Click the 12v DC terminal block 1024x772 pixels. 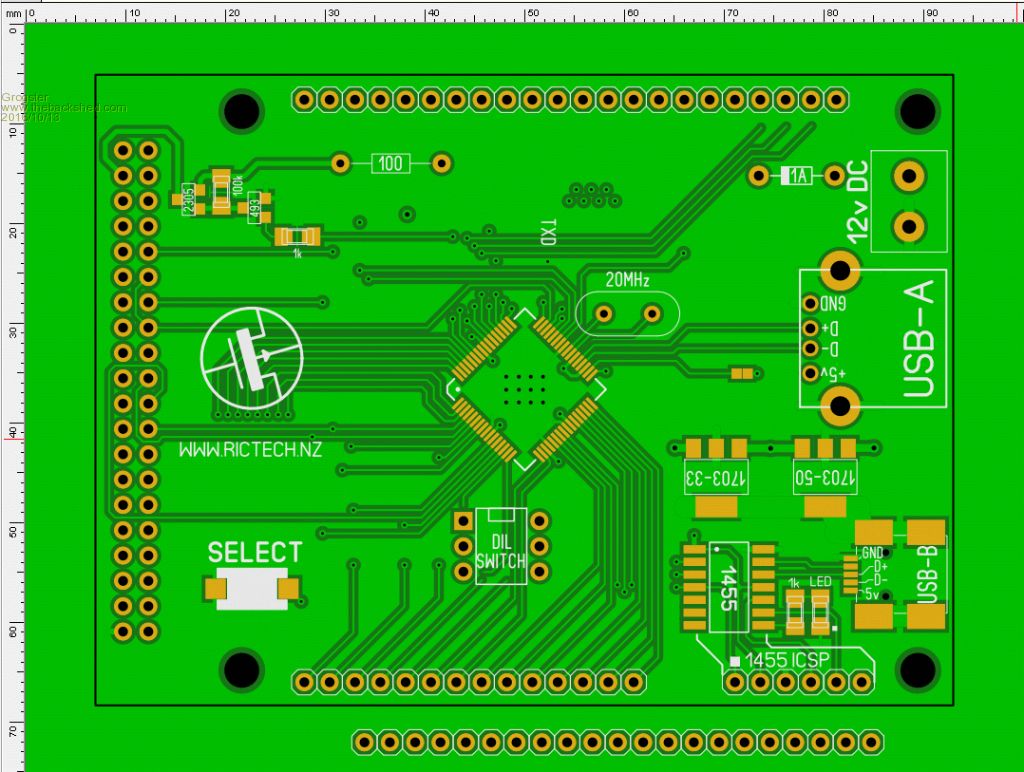(908, 201)
